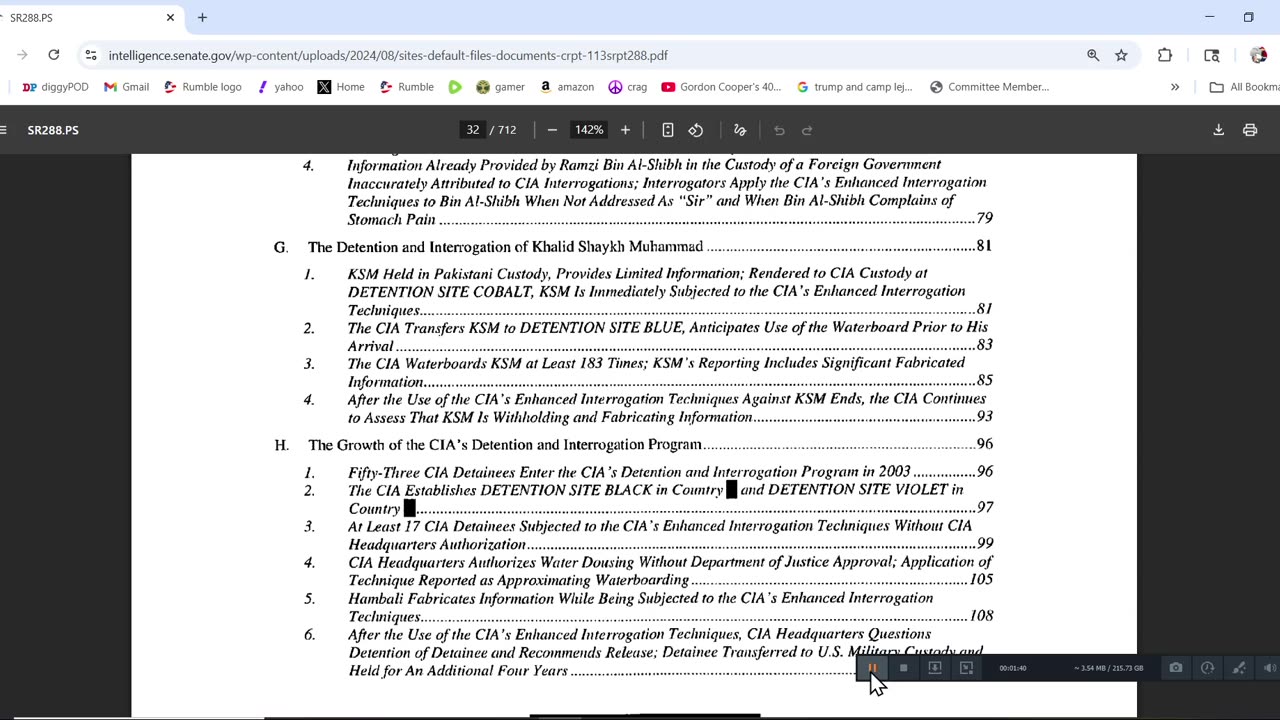
Task: Click the recorder shrink-window icon
Action: point(966,668)
